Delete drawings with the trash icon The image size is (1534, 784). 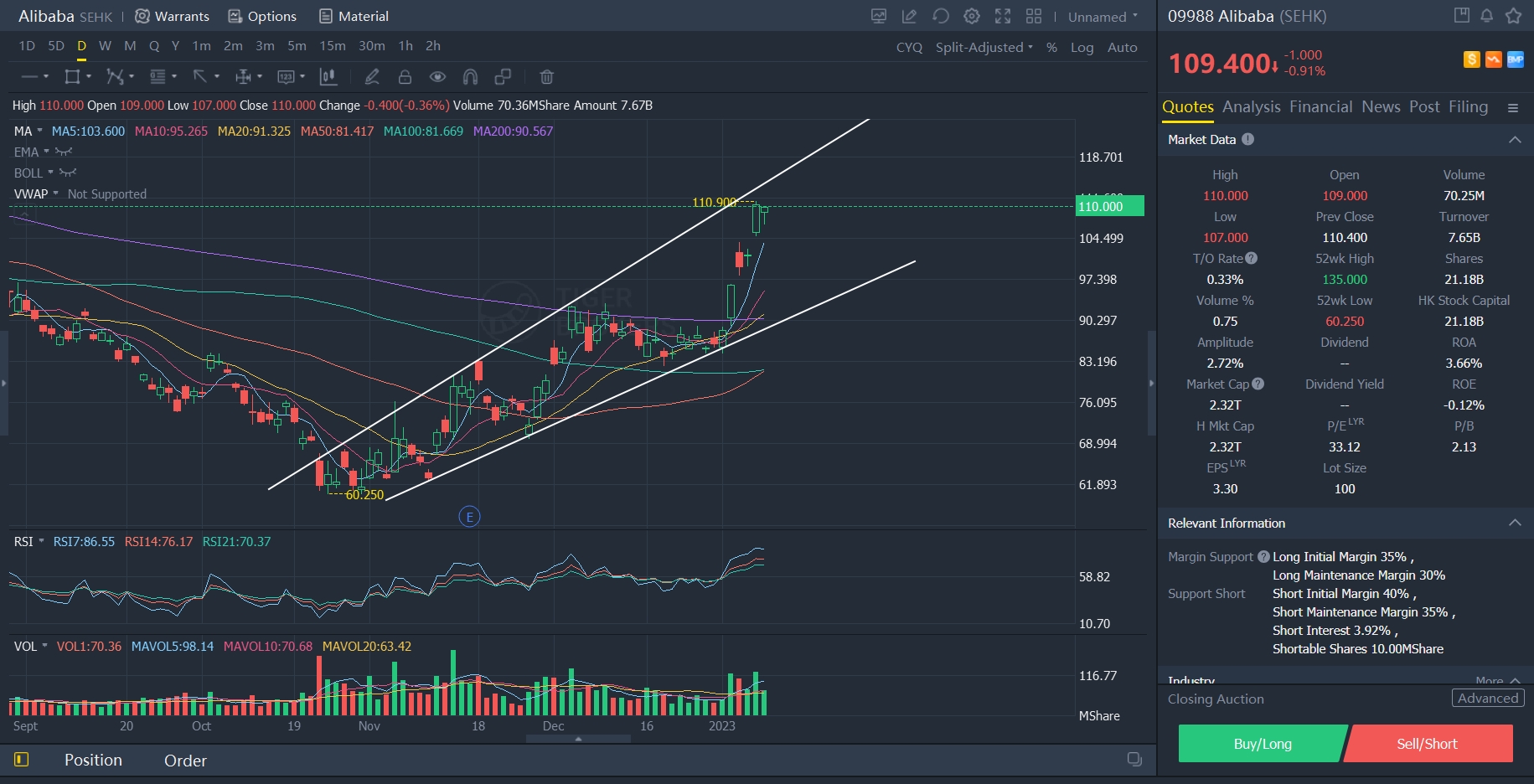coord(546,77)
